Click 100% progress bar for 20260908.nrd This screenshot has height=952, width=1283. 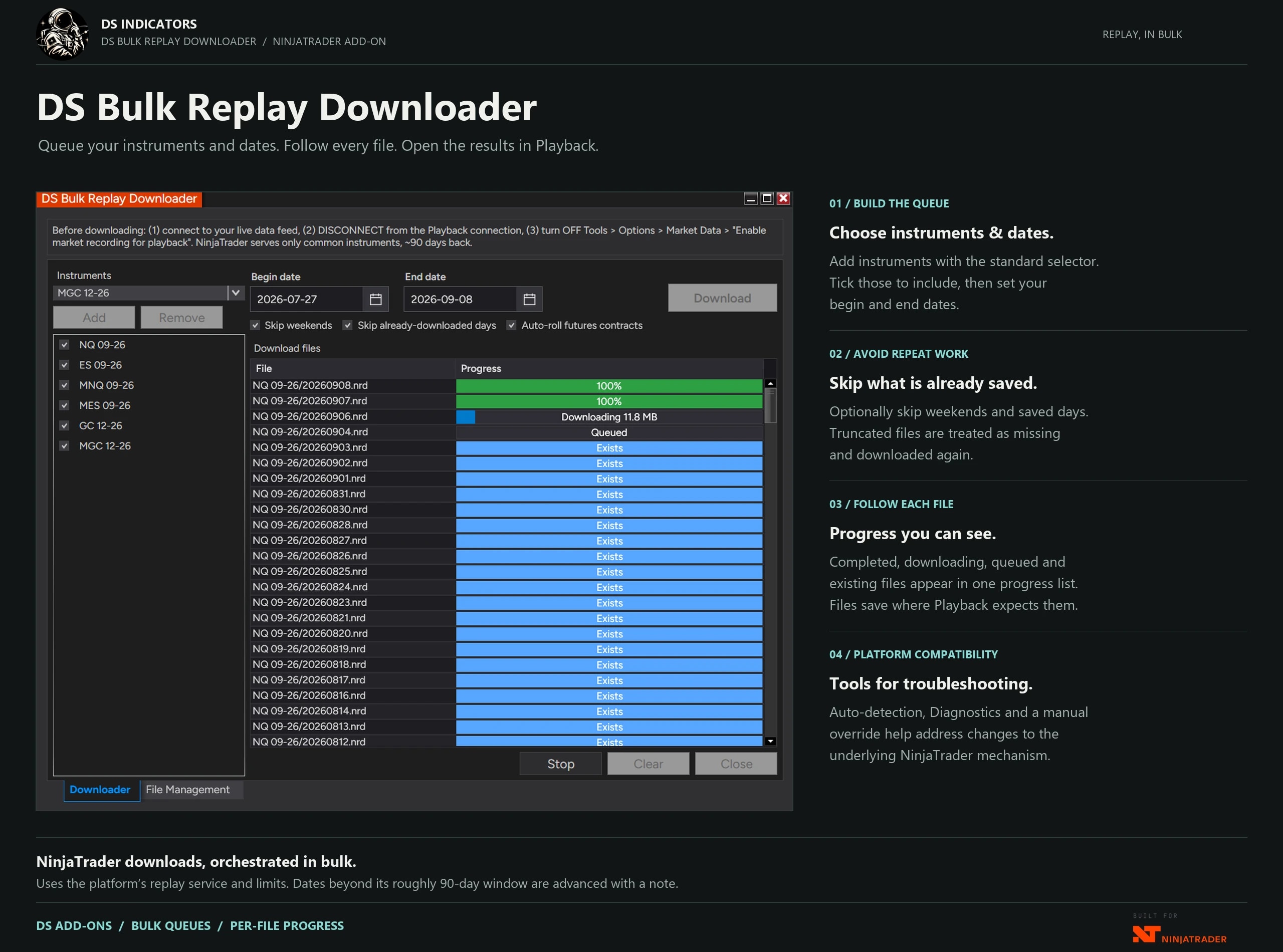pyautogui.click(x=609, y=385)
